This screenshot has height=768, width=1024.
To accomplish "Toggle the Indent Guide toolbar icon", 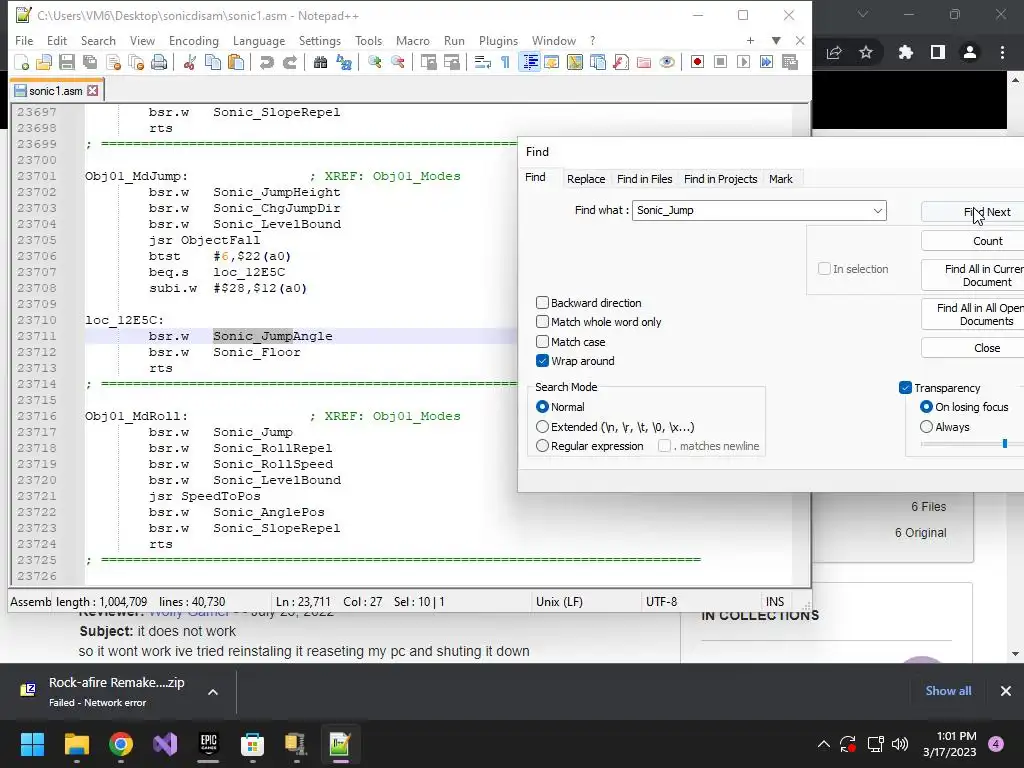I will click(x=530, y=63).
